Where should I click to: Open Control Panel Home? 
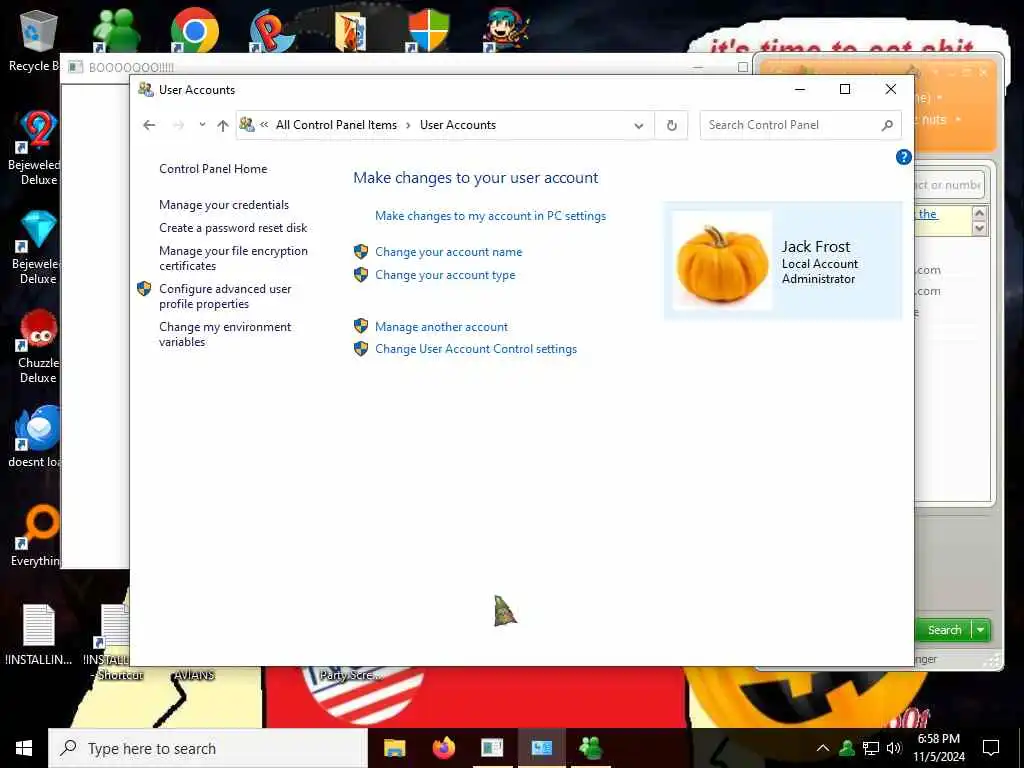213,168
